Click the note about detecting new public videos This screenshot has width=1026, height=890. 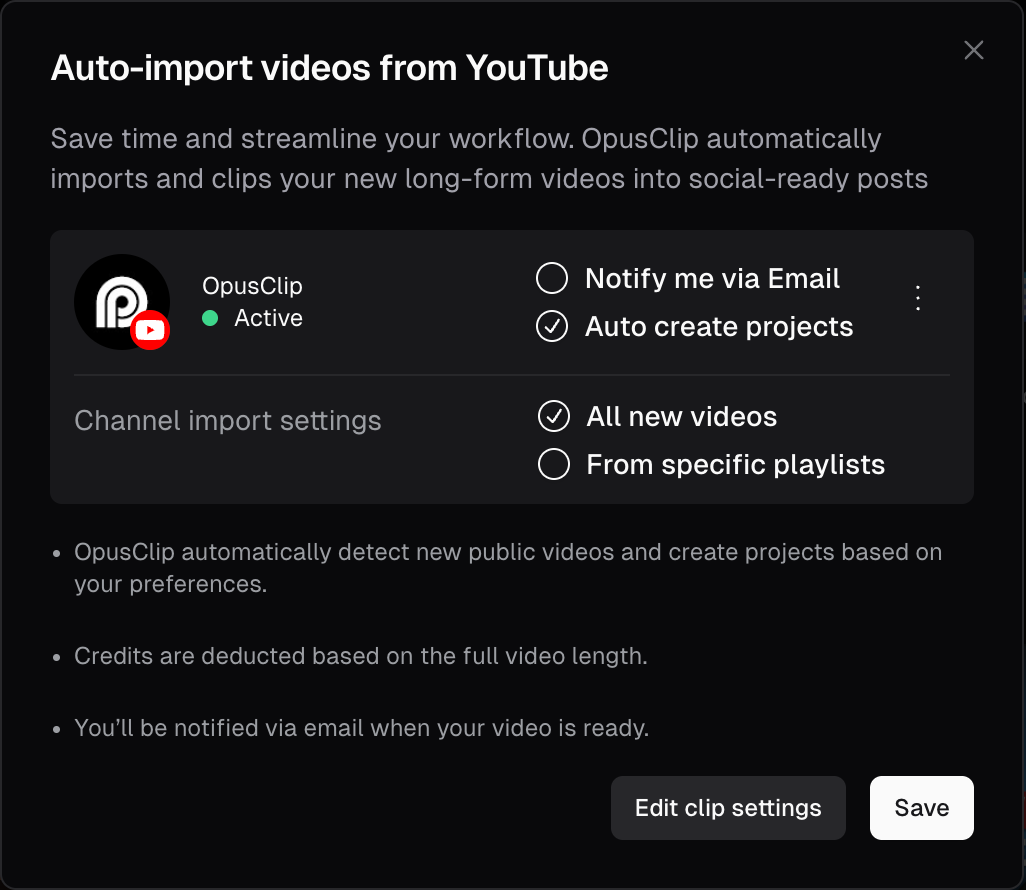coord(508,568)
